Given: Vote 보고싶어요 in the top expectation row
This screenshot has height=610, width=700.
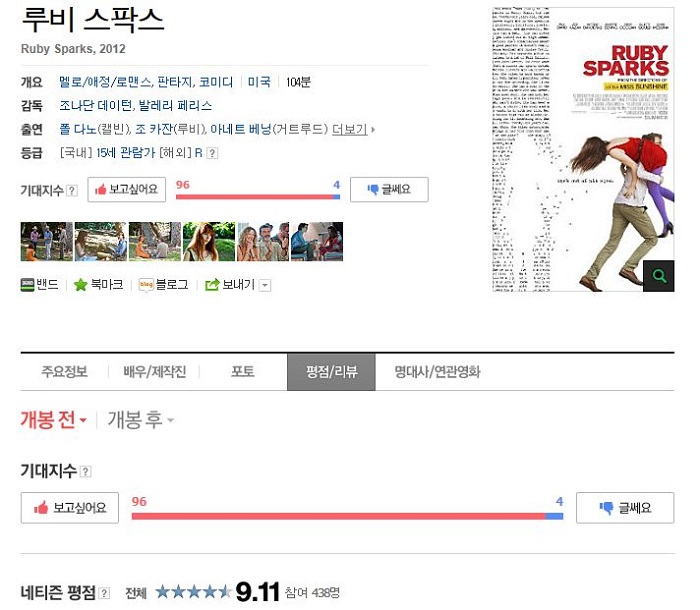Looking at the screenshot, I should [126, 190].
